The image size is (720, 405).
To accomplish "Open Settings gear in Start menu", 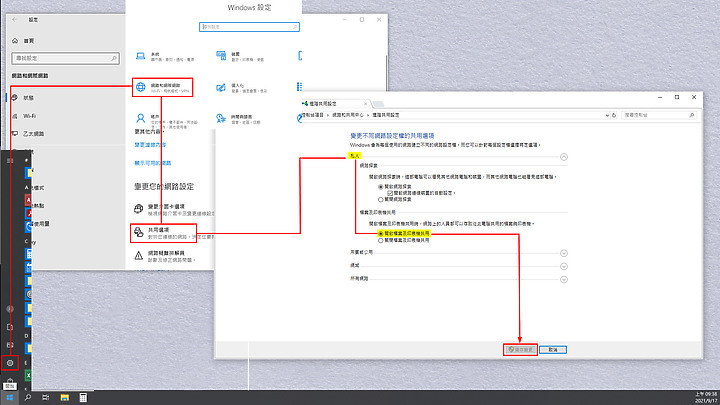I will pos(10,363).
